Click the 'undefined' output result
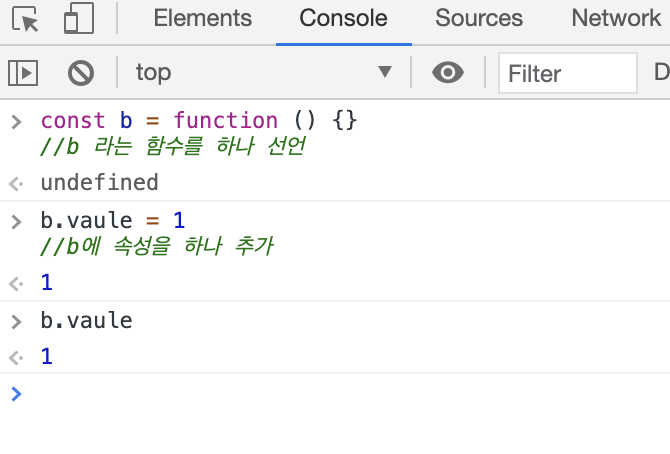 [x=99, y=182]
